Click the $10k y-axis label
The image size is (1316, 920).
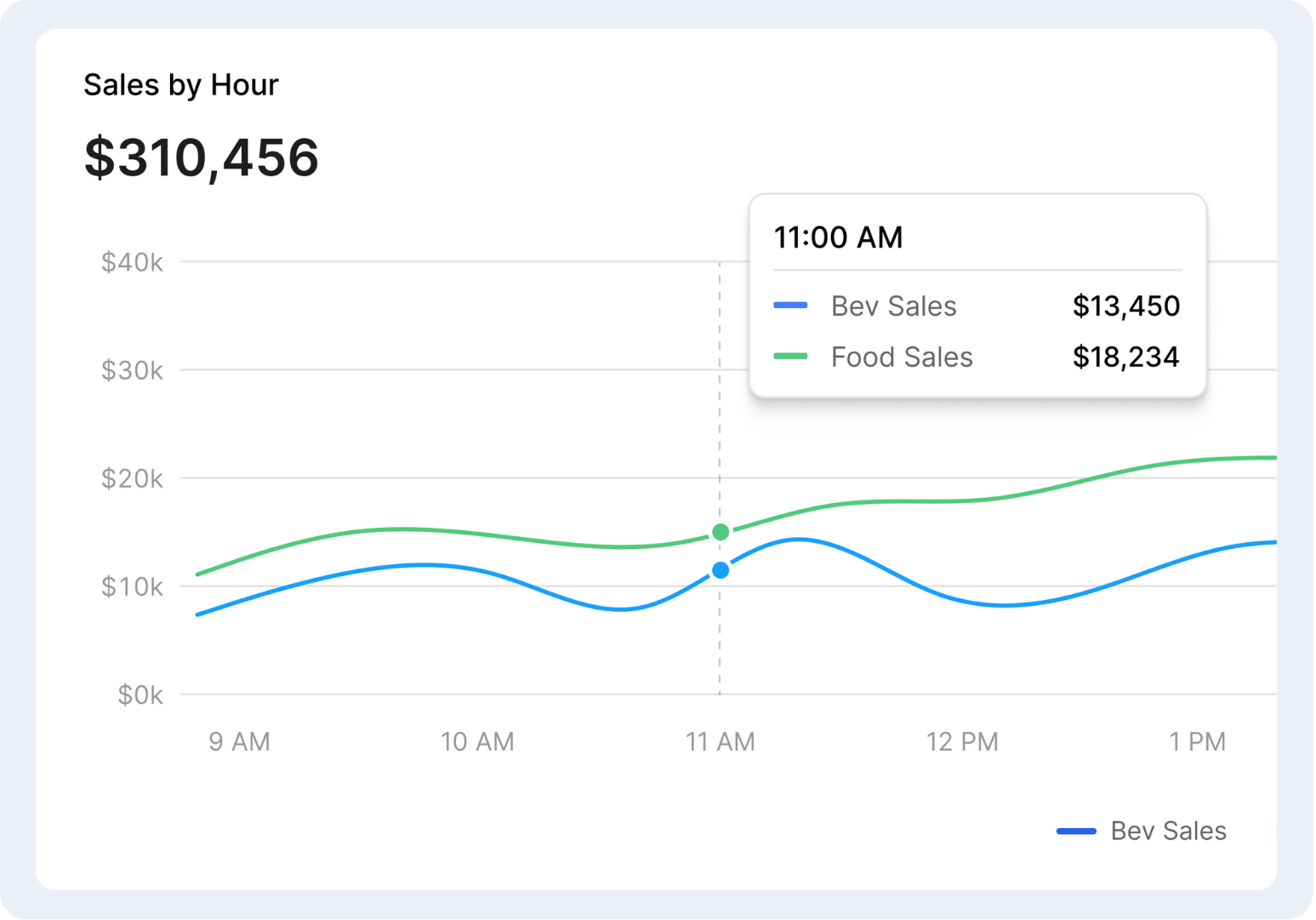132,586
